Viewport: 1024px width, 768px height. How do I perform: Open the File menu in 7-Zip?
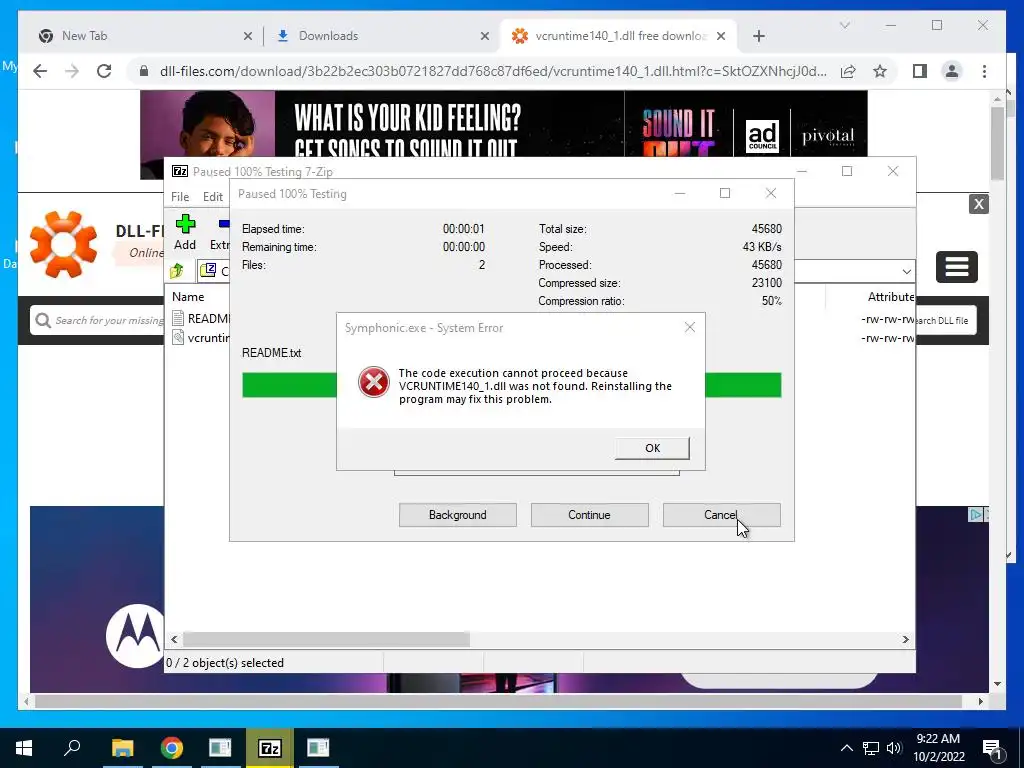coord(180,197)
